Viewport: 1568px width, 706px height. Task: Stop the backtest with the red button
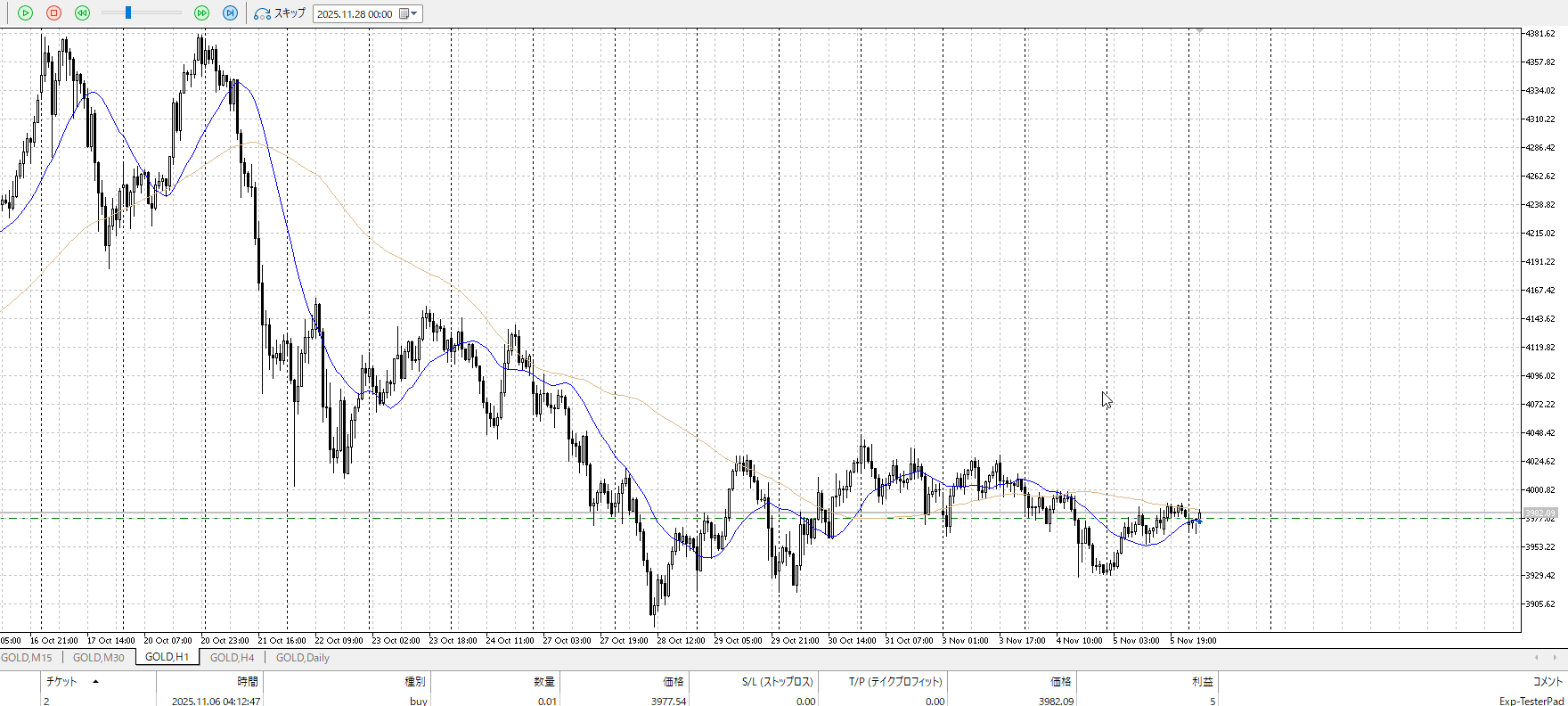click(53, 13)
